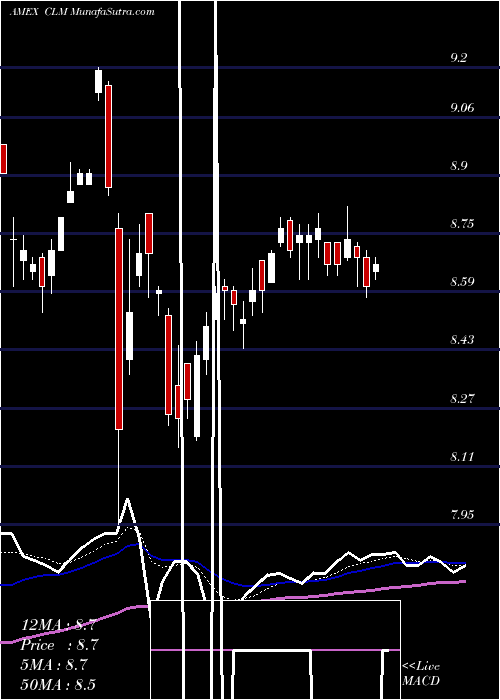The height and width of the screenshot is (700, 500).
Task: Click the 8.27 price axis label
Action: pos(462,398)
